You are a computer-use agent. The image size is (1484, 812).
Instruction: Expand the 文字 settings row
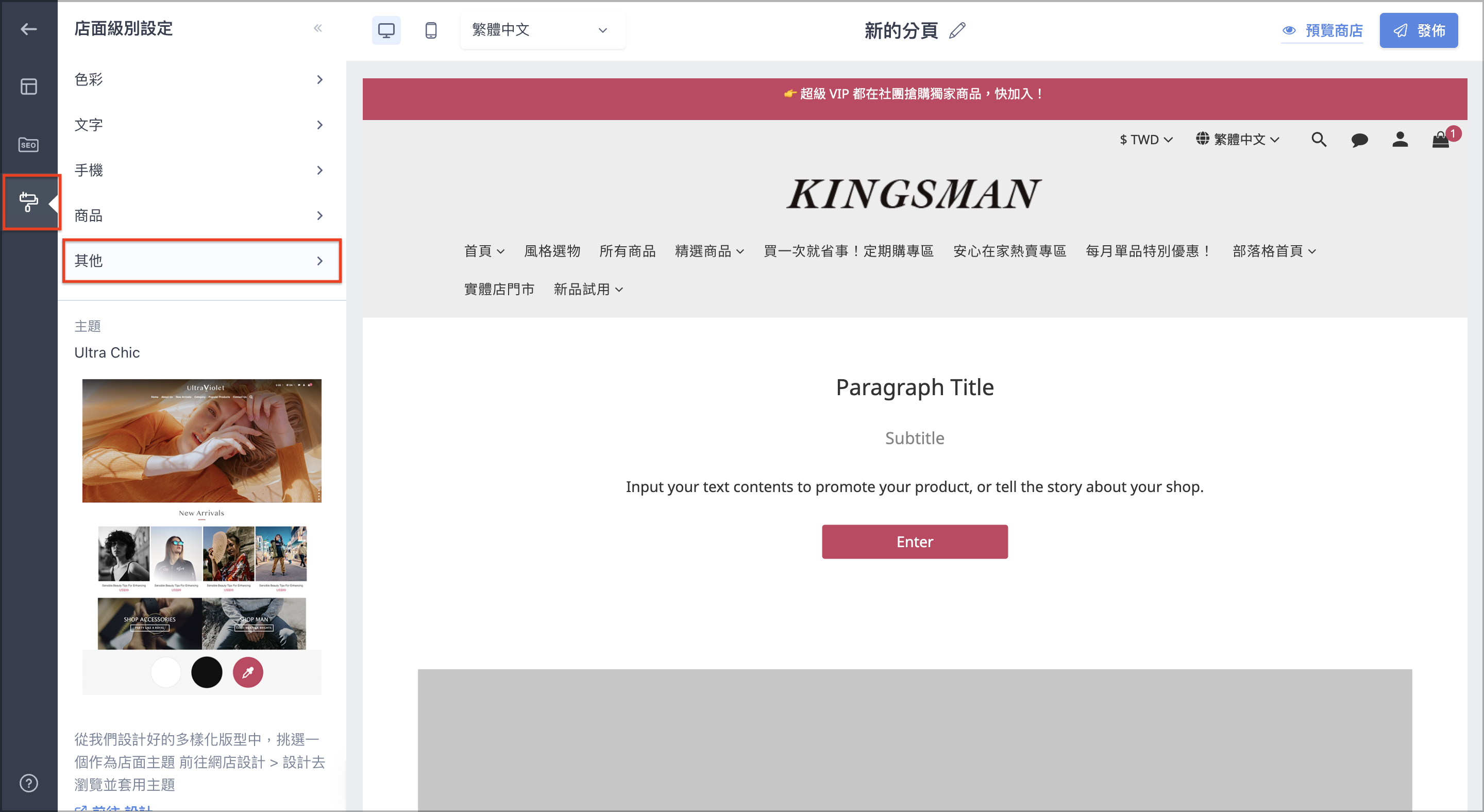pyautogui.click(x=201, y=124)
